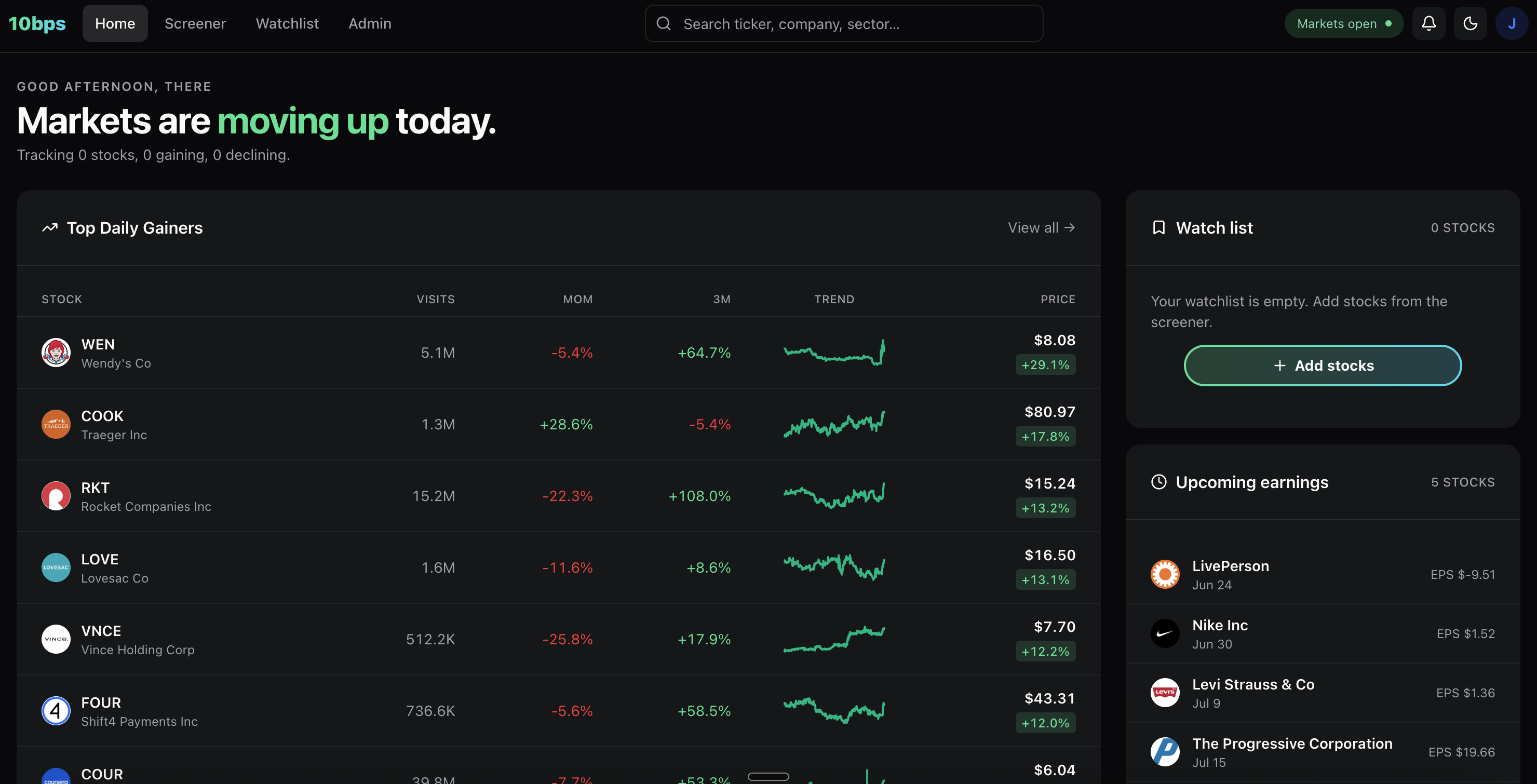
Task: Click the Watch list bookmark icon
Action: point(1158,227)
